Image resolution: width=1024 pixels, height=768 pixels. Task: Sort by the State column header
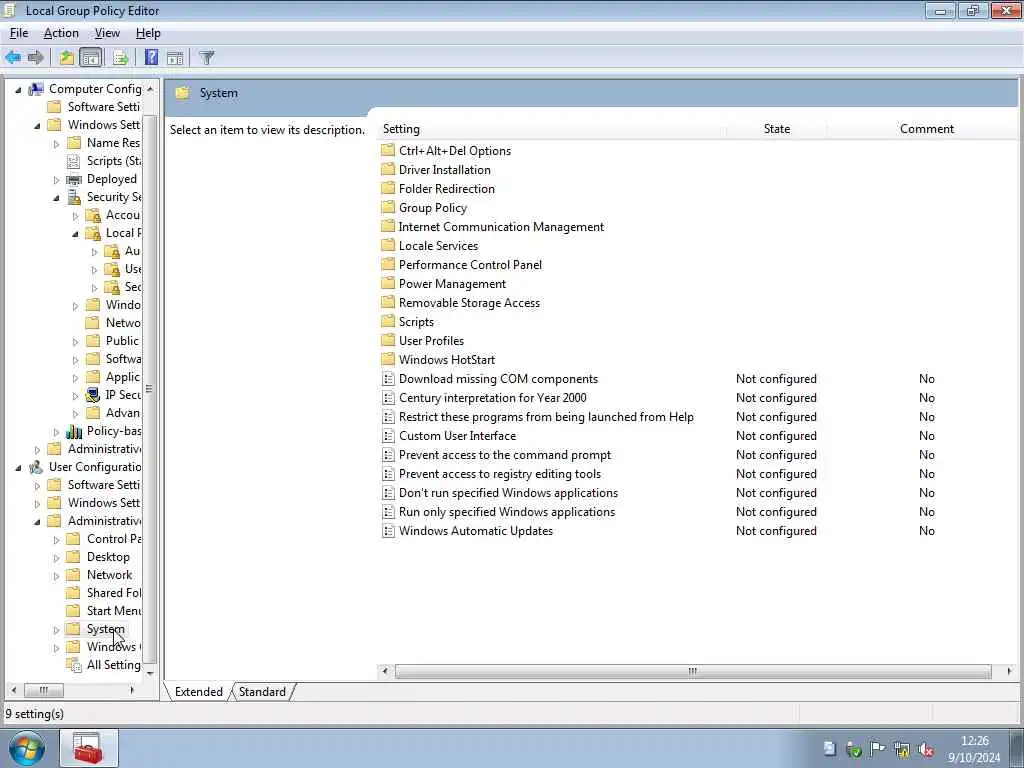(x=776, y=129)
